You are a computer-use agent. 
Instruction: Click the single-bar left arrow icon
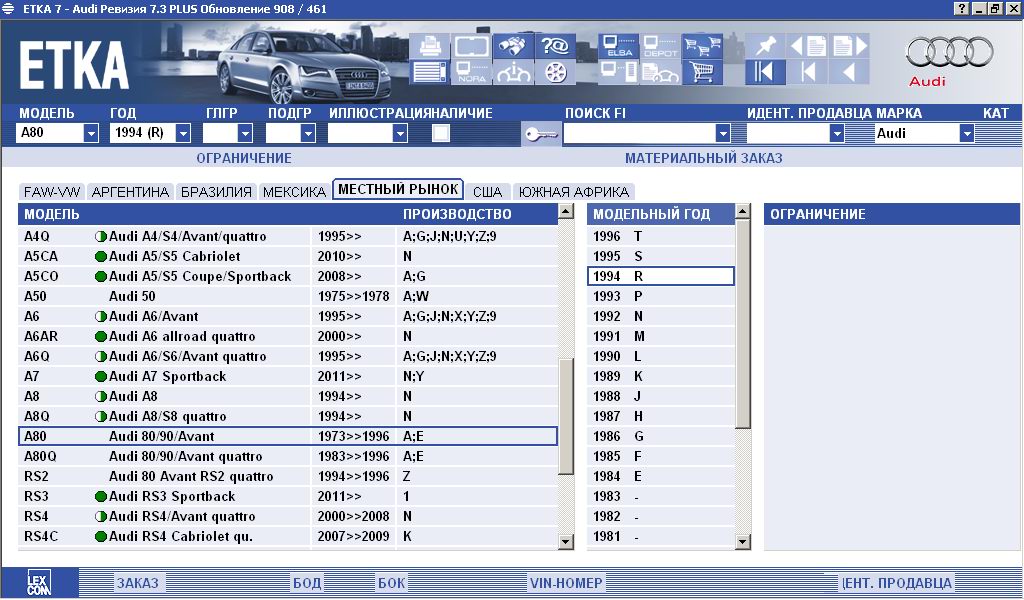[x=807, y=71]
